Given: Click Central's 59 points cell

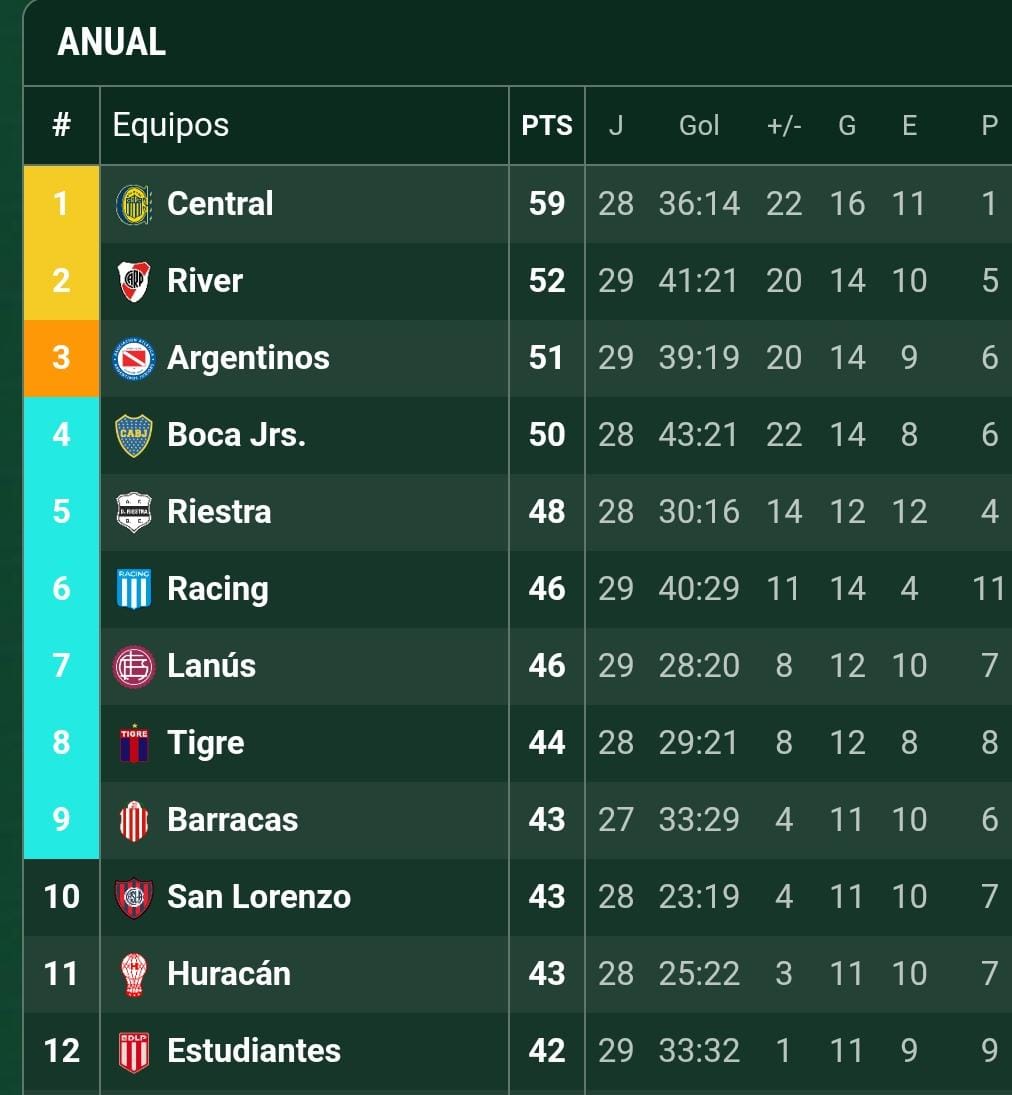Looking at the screenshot, I should pos(547,204).
